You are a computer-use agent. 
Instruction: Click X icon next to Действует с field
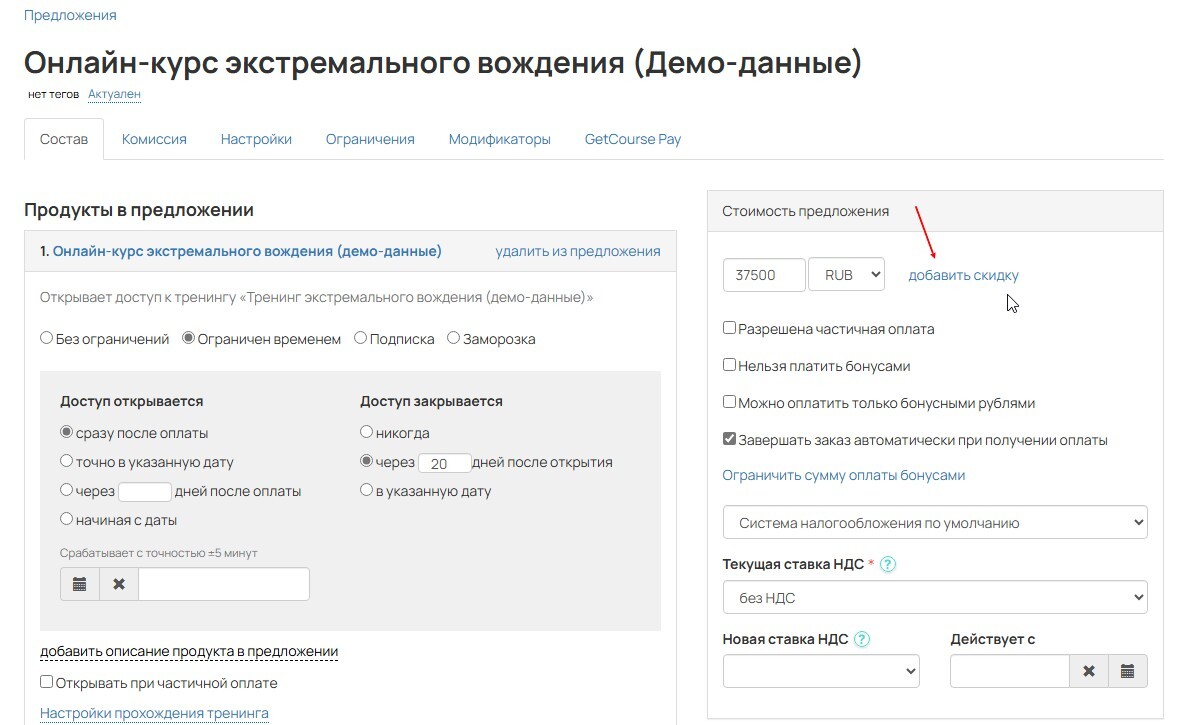1089,672
